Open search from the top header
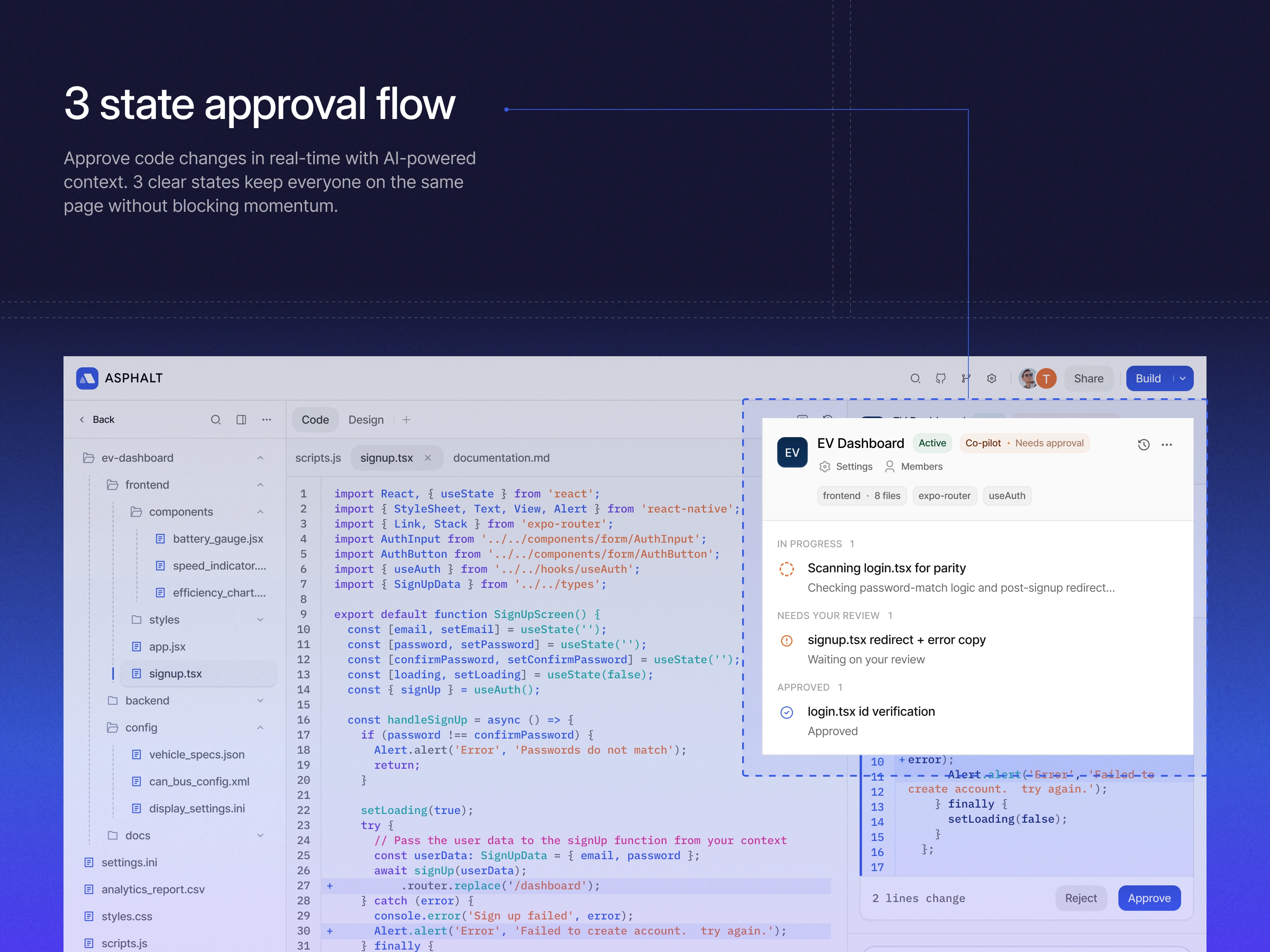 point(915,379)
